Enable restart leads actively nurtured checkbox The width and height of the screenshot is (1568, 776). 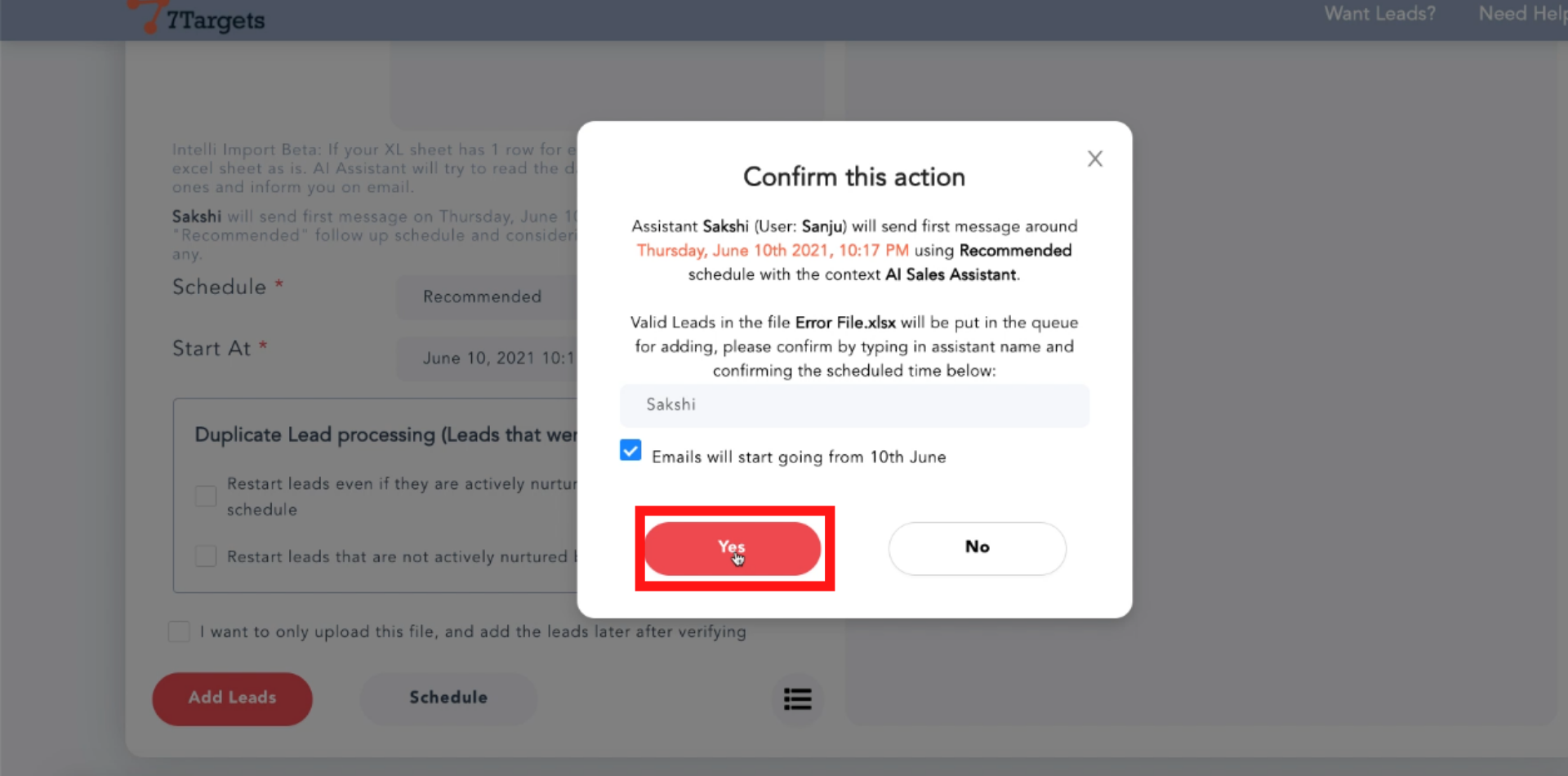click(x=206, y=496)
